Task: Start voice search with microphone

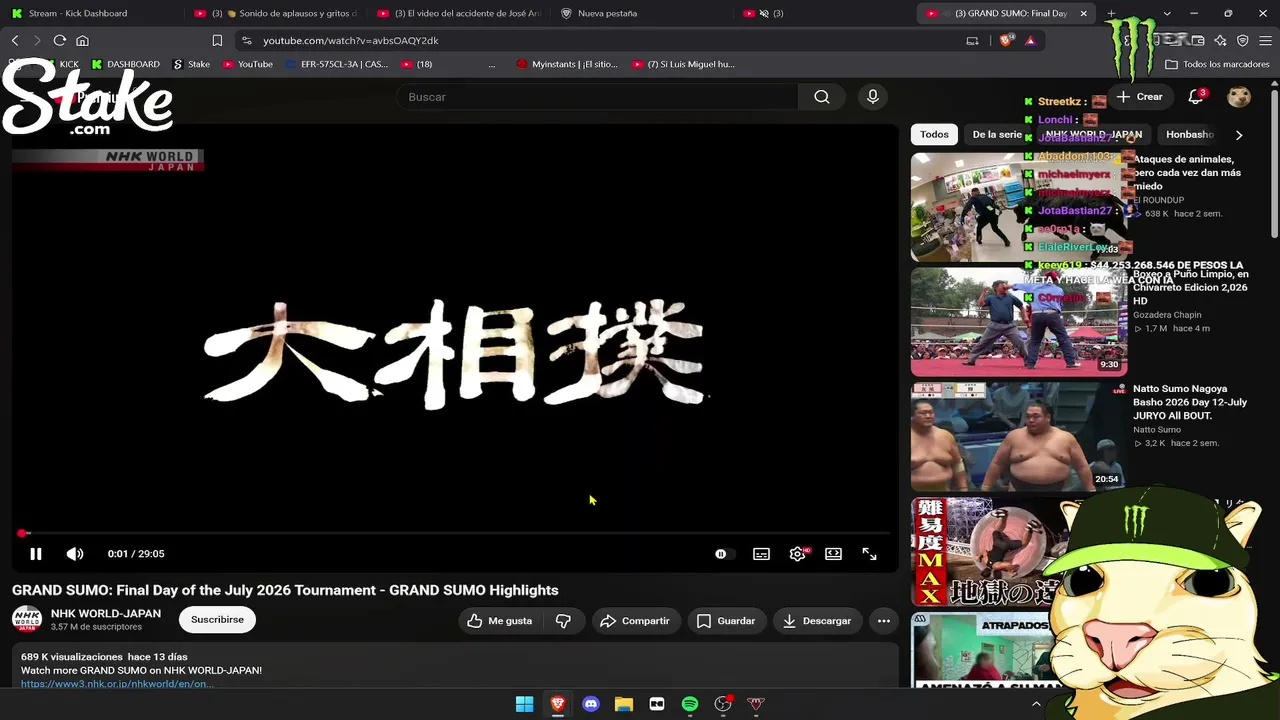Action: pos(873,97)
